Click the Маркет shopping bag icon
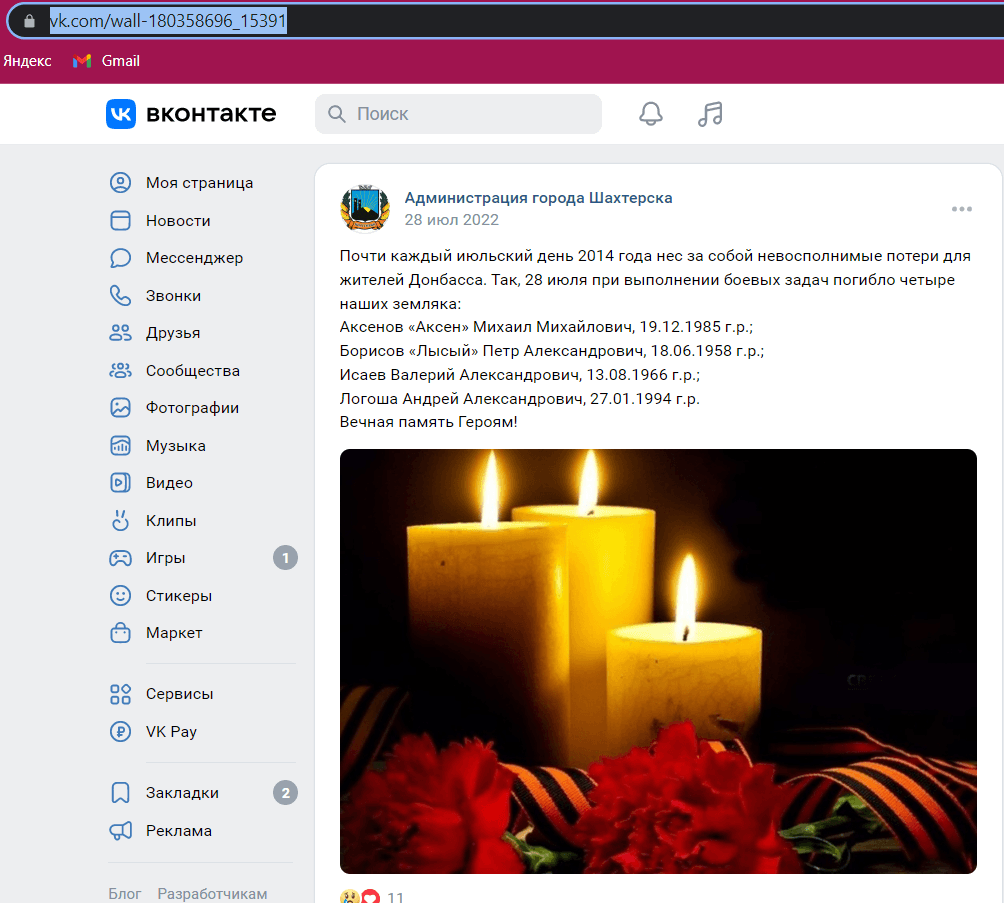Image resolution: width=1004 pixels, height=903 pixels. [120, 633]
